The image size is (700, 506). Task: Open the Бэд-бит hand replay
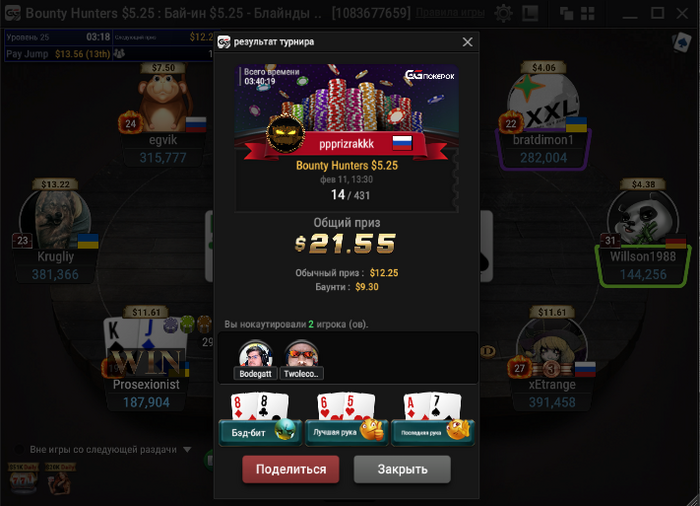[260, 419]
